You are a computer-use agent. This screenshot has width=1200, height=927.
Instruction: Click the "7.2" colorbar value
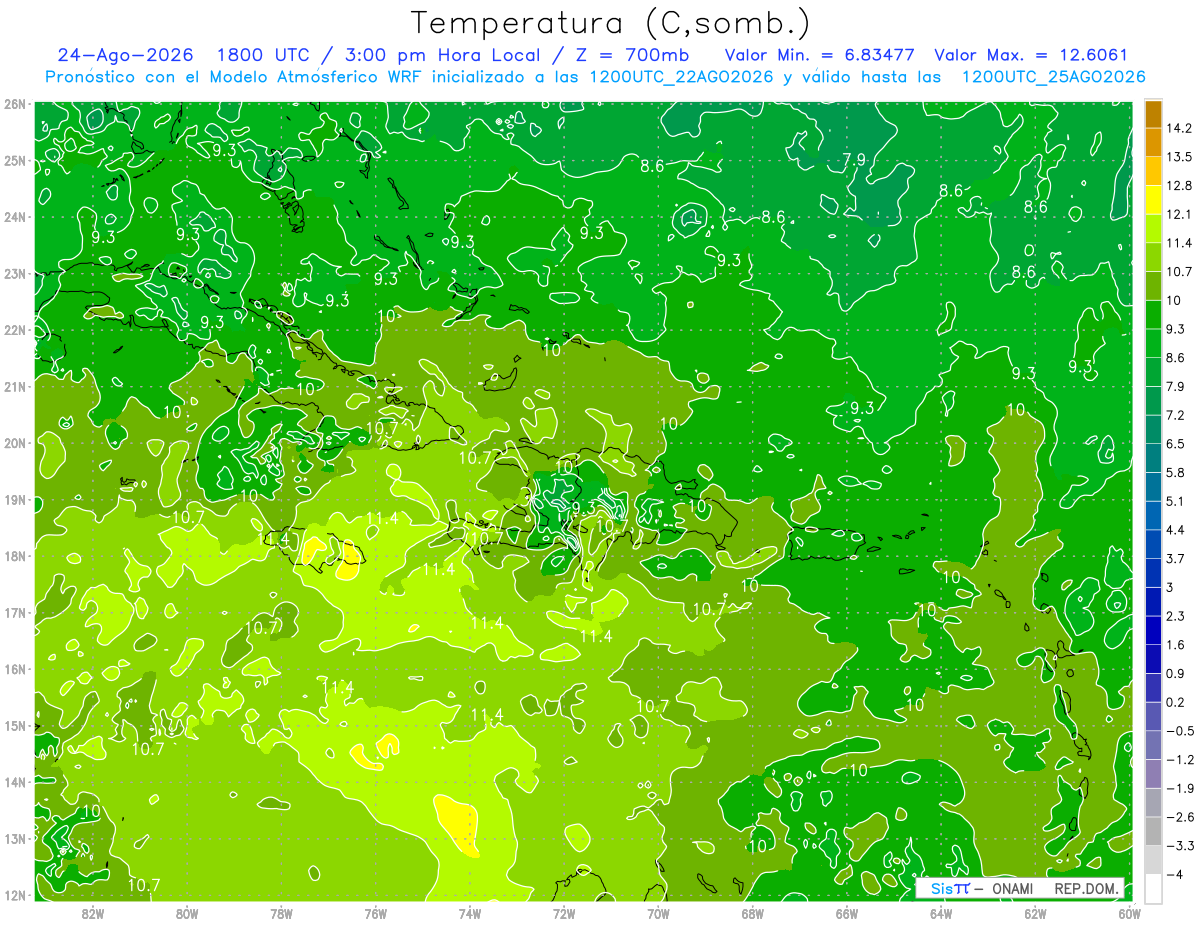click(1176, 415)
